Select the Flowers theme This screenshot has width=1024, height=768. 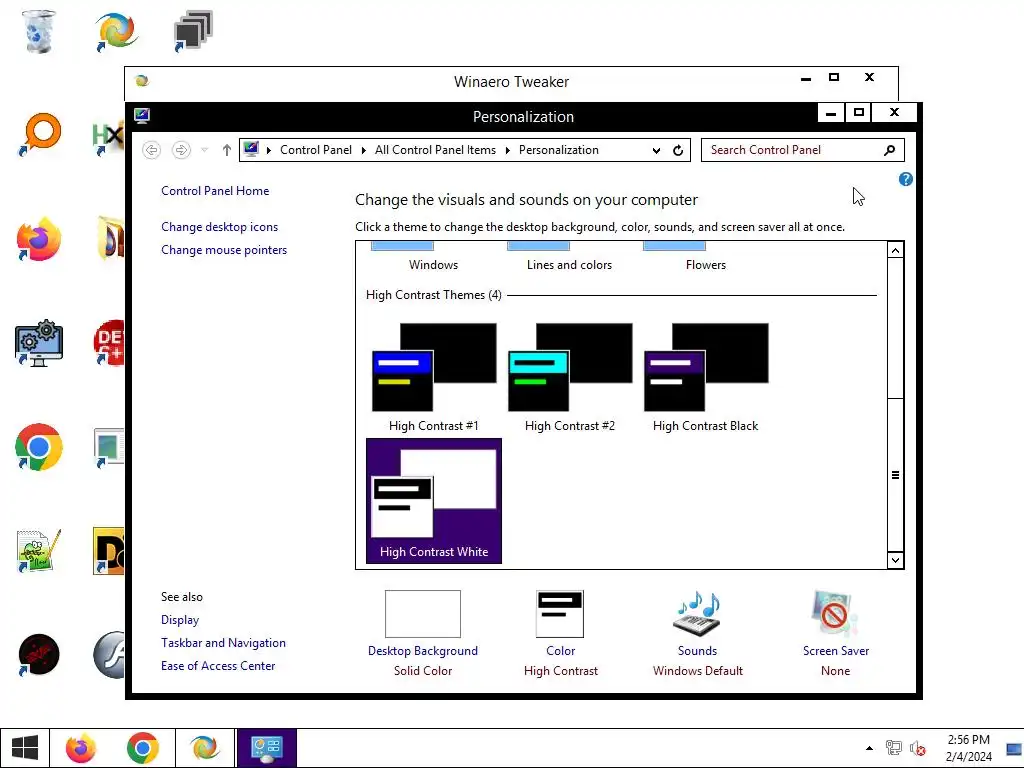(705, 258)
